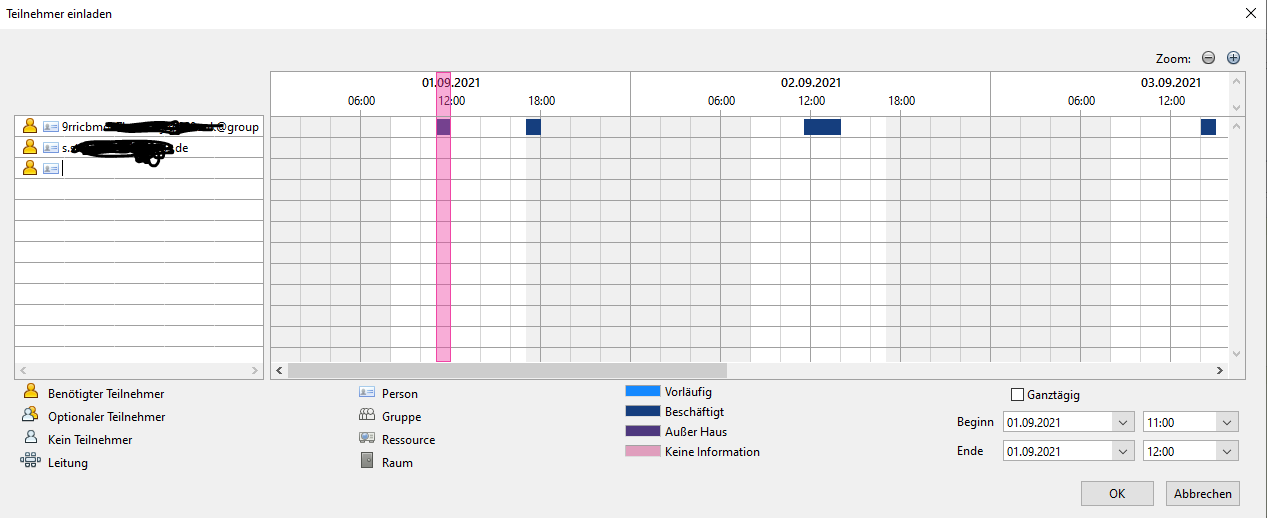Screen dimensions: 1267x518
Task: Click the Keine Information pink color swatch
Action: [642, 451]
